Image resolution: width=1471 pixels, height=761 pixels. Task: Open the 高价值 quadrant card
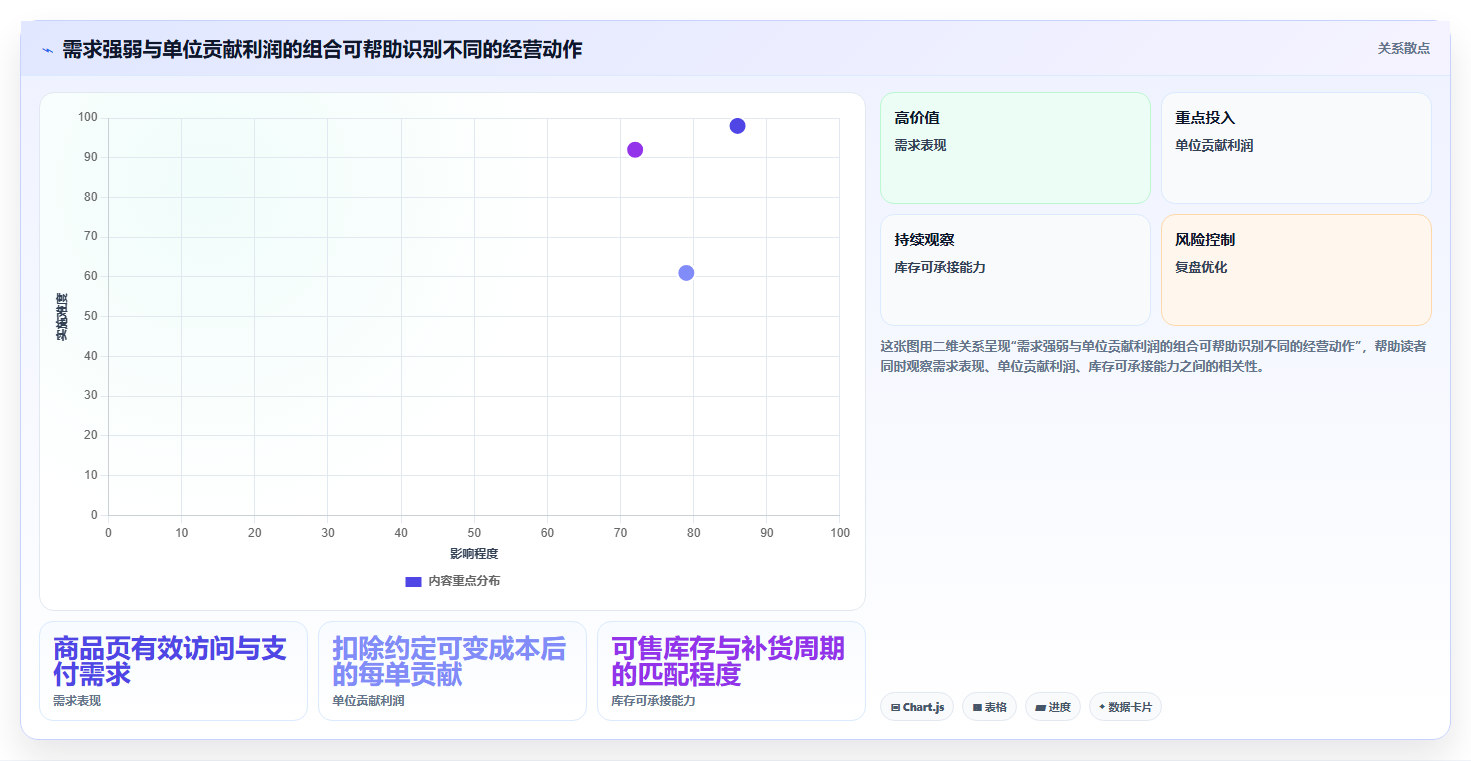click(x=1015, y=148)
